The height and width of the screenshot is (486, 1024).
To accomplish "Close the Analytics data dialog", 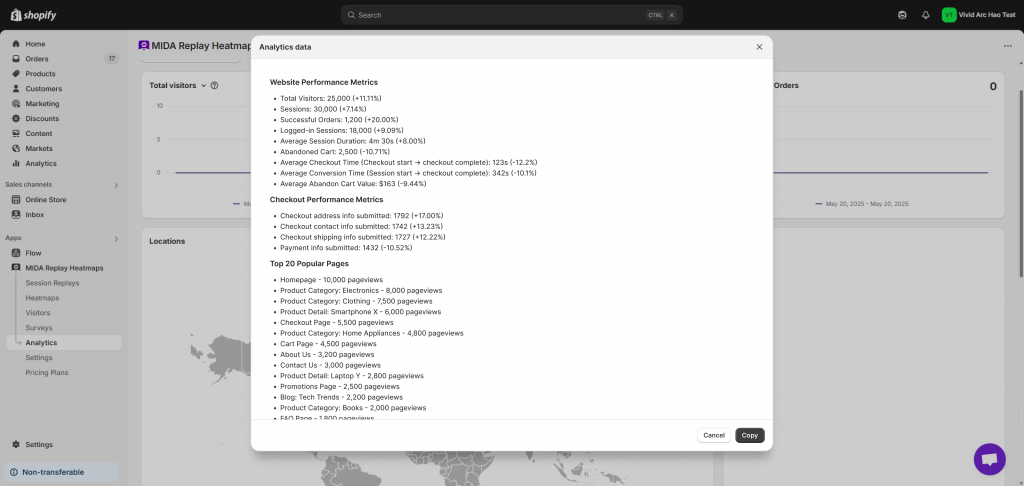I will [759, 47].
